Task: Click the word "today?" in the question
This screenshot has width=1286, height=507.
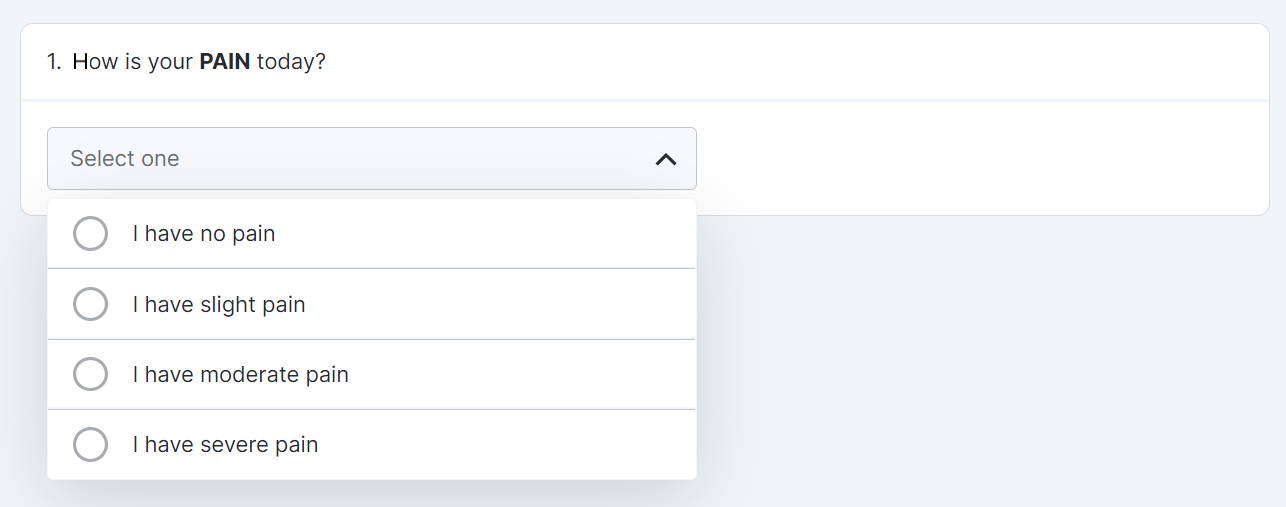Action: (291, 62)
